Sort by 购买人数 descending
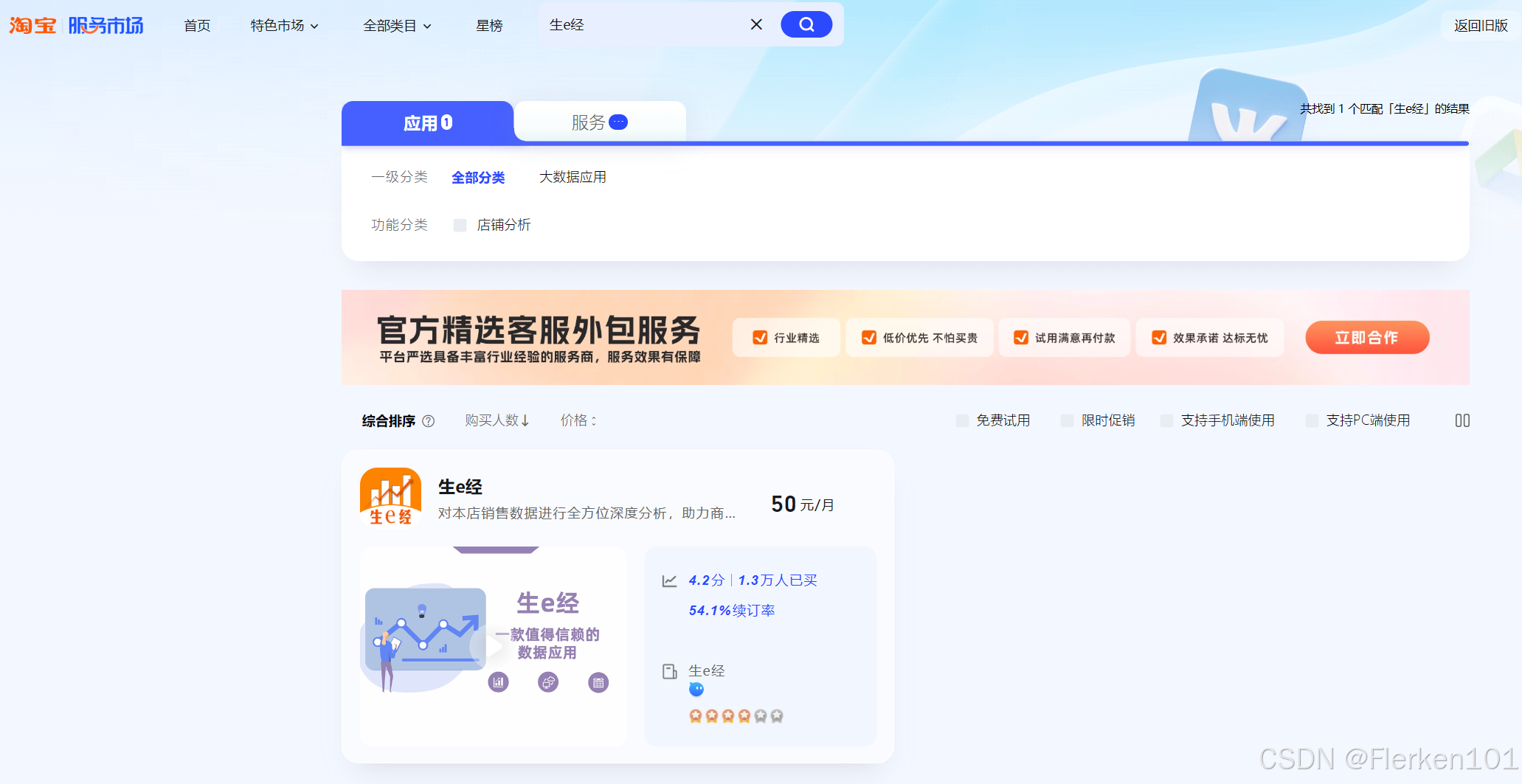 point(497,420)
